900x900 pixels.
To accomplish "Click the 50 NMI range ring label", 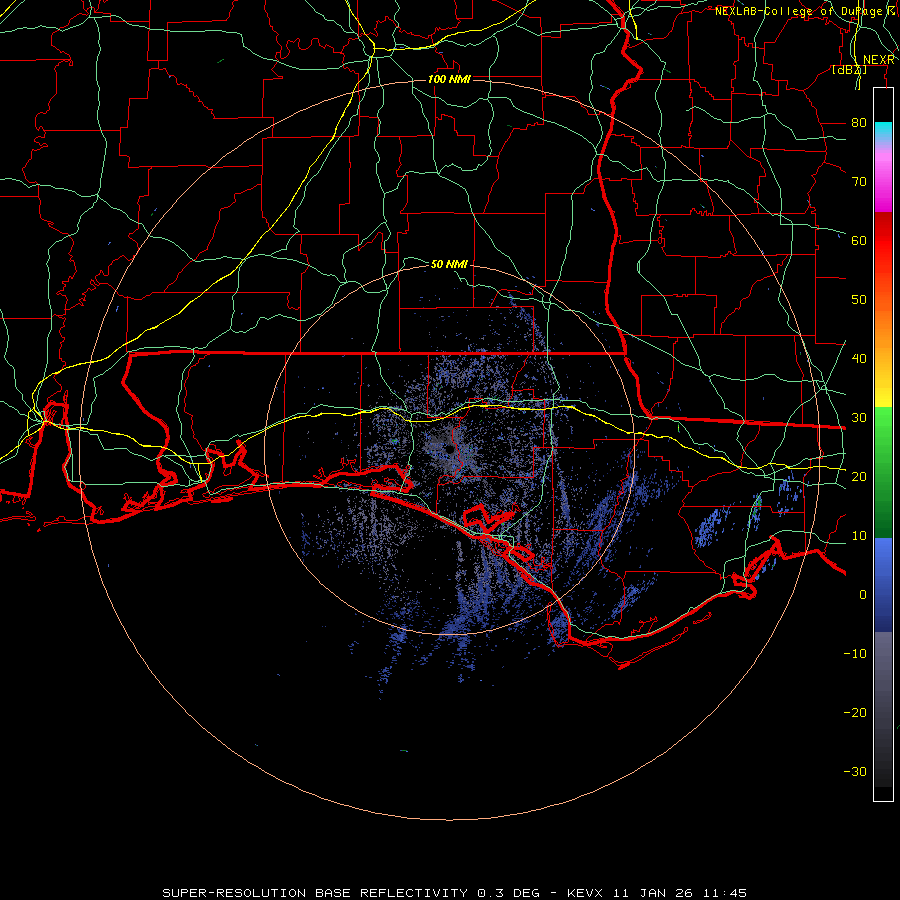I will pyautogui.click(x=449, y=264).
